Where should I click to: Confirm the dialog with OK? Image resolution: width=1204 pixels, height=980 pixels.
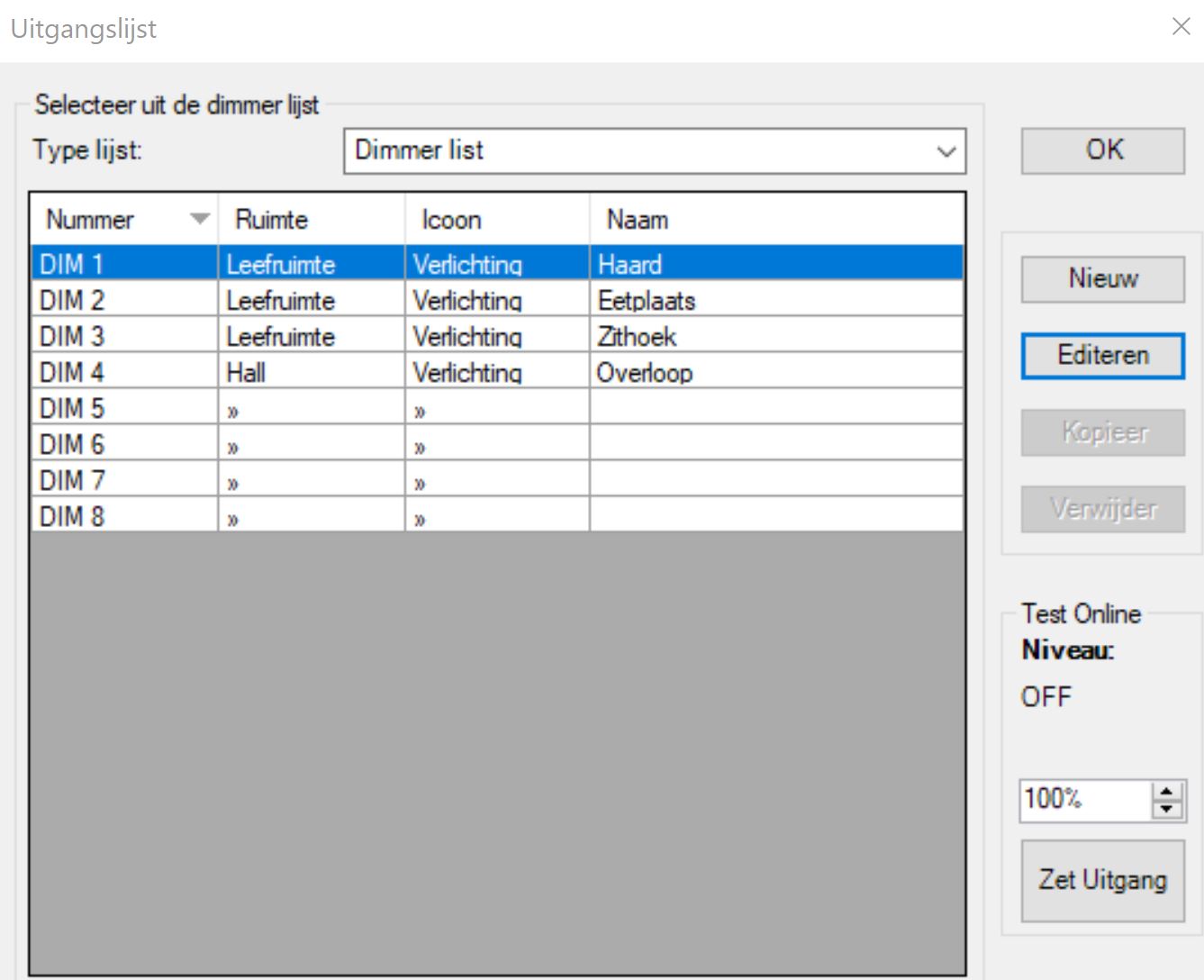point(1101,150)
